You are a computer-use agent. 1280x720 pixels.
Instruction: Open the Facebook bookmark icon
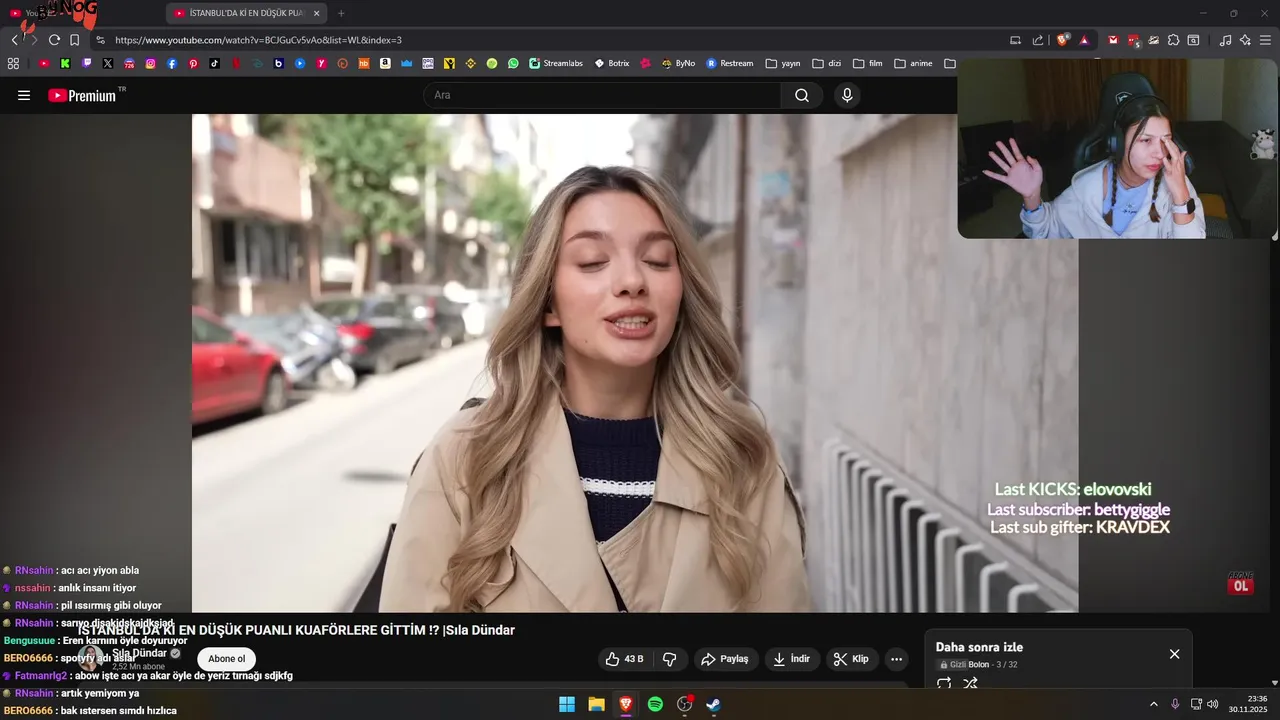tap(172, 63)
